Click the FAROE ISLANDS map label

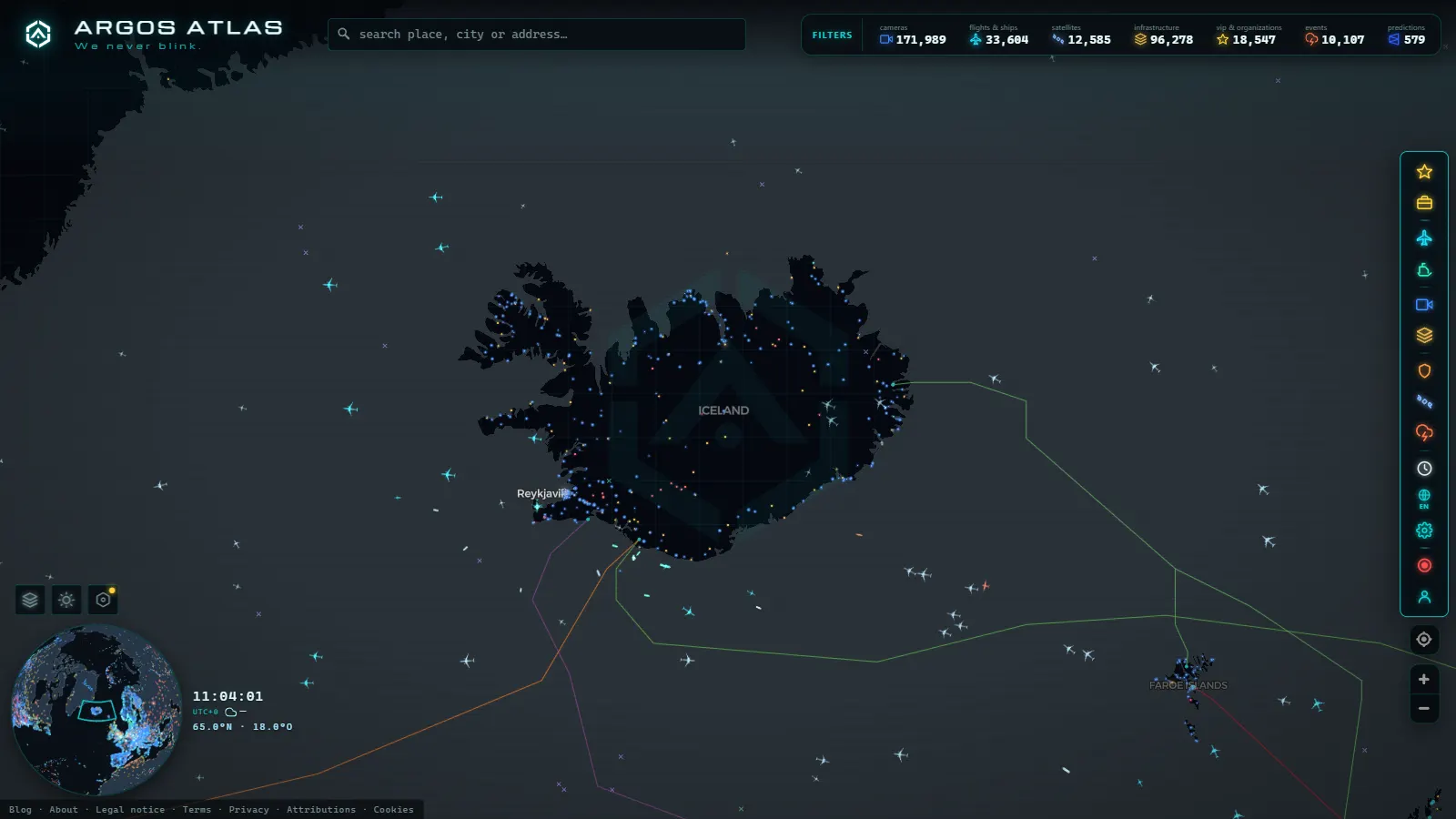click(1188, 685)
